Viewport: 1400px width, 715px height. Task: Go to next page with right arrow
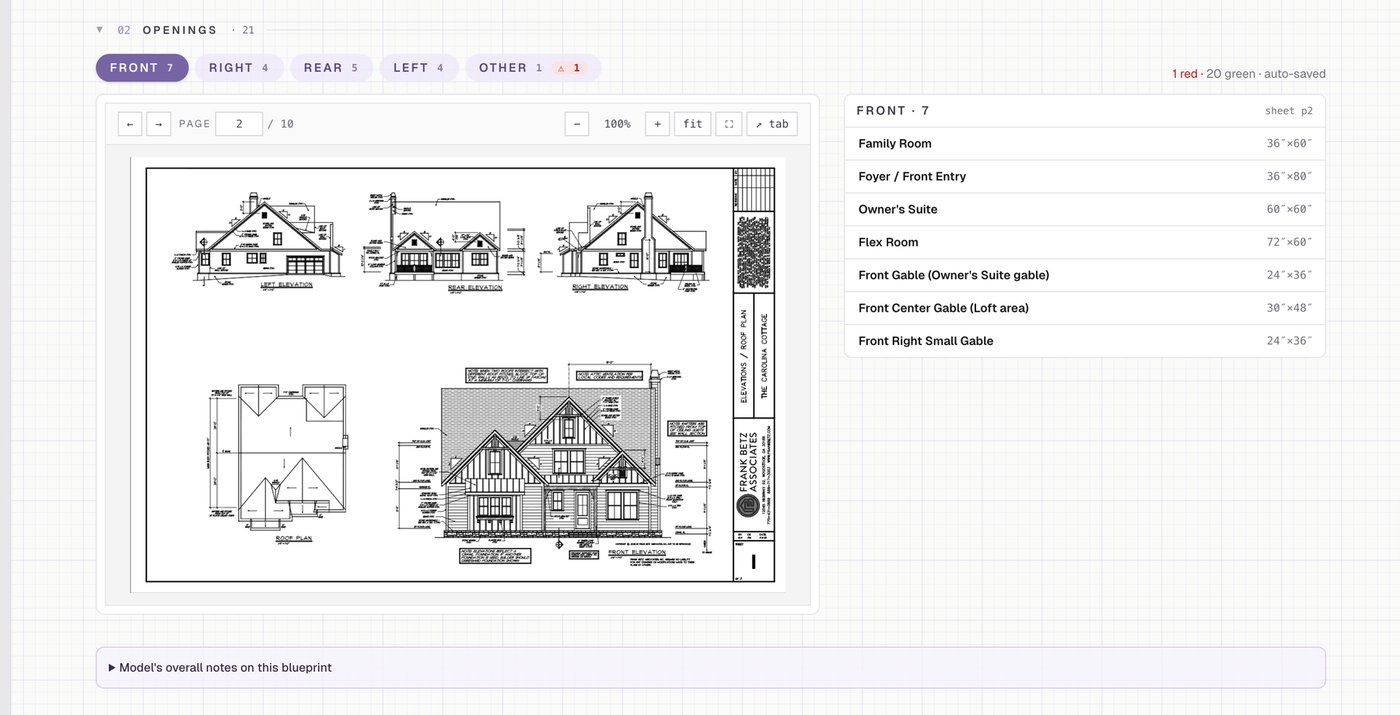click(159, 124)
